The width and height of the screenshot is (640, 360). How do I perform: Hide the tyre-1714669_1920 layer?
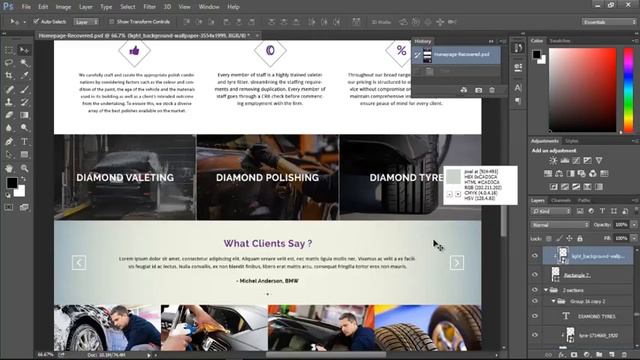tap(535, 335)
